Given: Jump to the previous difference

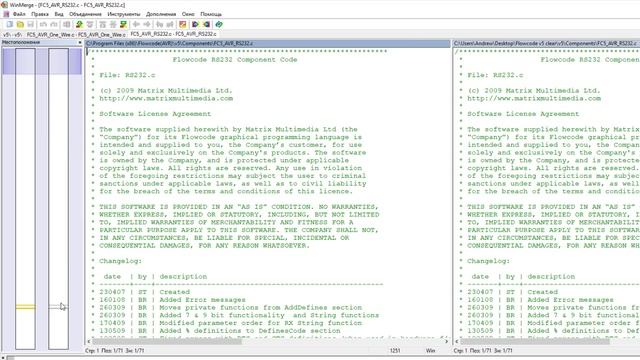Looking at the screenshot, I should tap(90, 24).
